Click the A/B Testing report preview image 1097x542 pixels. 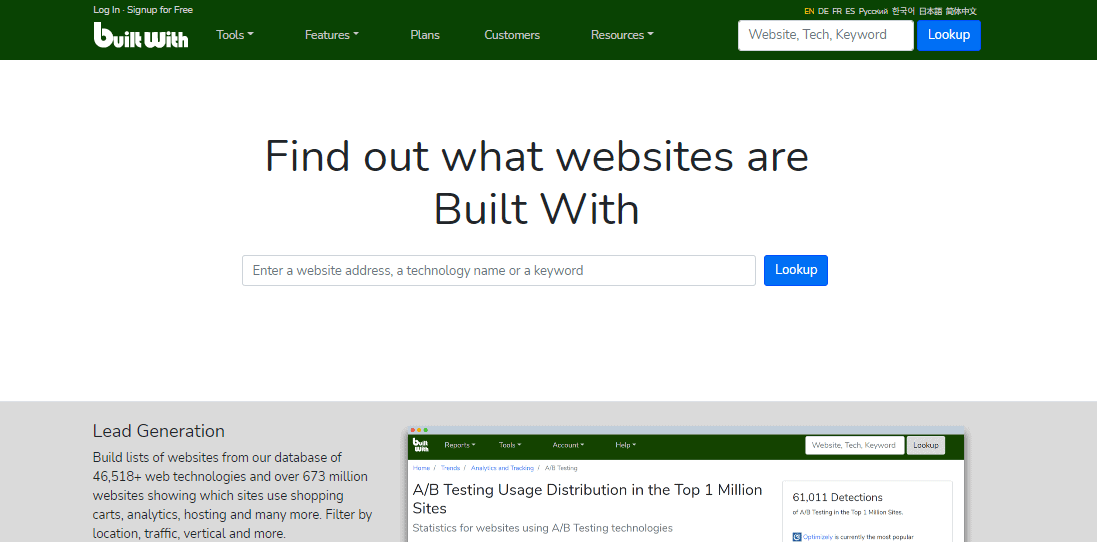[x=686, y=484]
